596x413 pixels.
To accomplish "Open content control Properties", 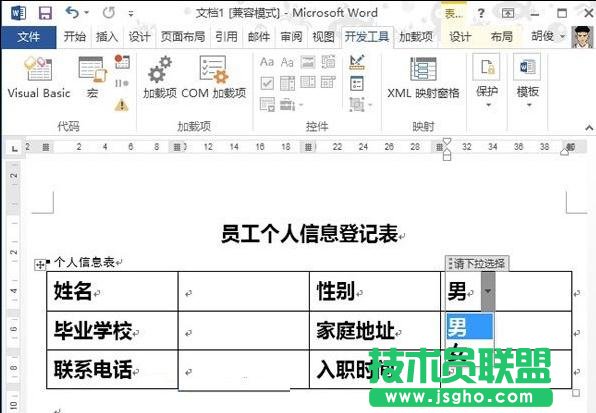I will [x=357, y=84].
